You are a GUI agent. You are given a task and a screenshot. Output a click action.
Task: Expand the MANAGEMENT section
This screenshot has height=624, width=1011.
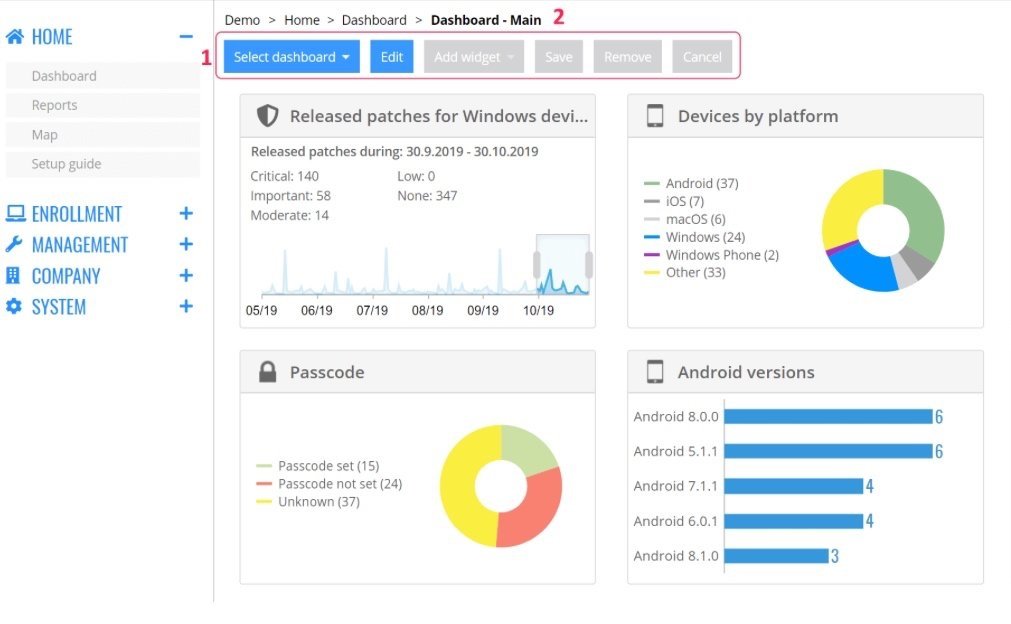pyautogui.click(x=186, y=244)
